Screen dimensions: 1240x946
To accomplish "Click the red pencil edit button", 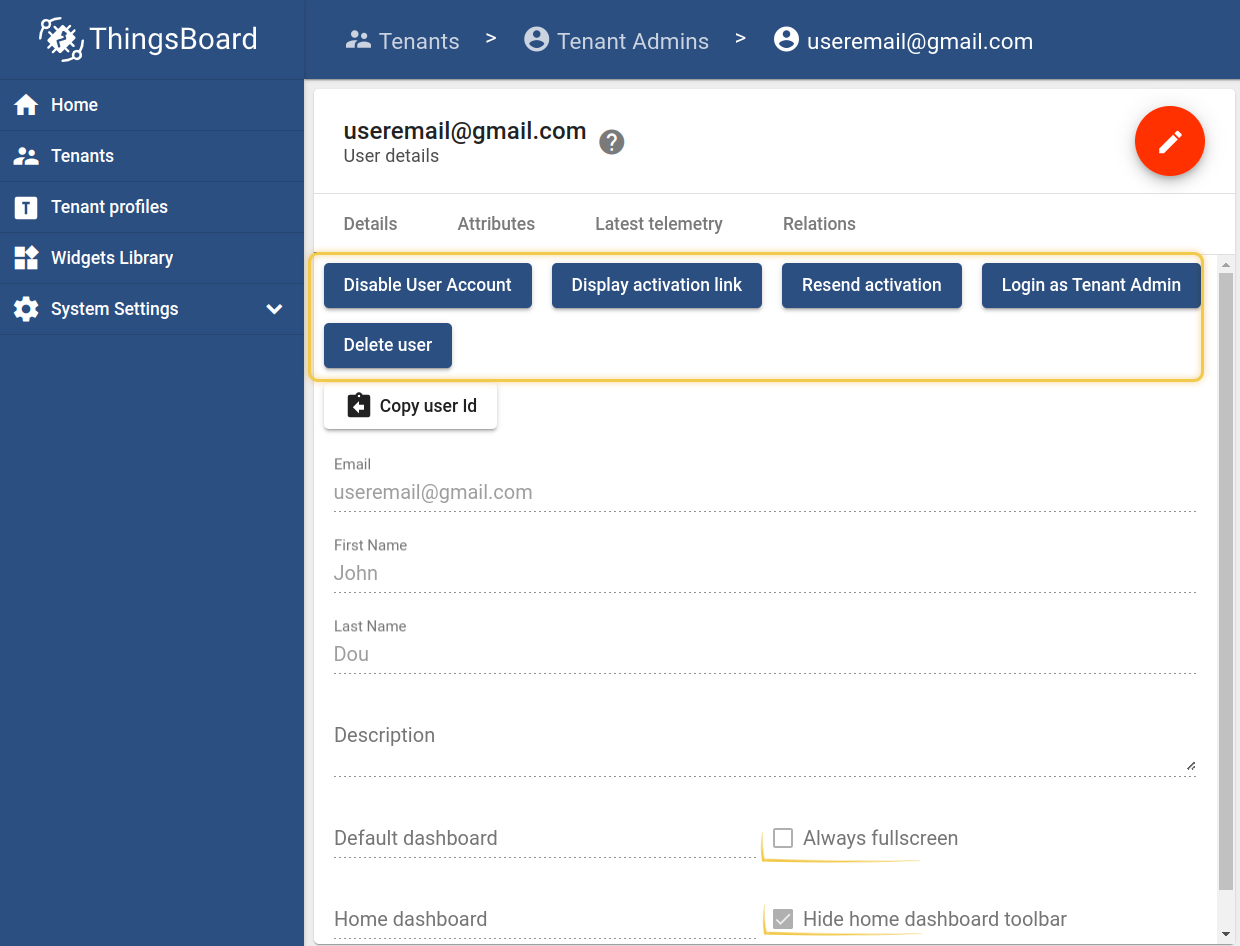I will click(x=1169, y=141).
